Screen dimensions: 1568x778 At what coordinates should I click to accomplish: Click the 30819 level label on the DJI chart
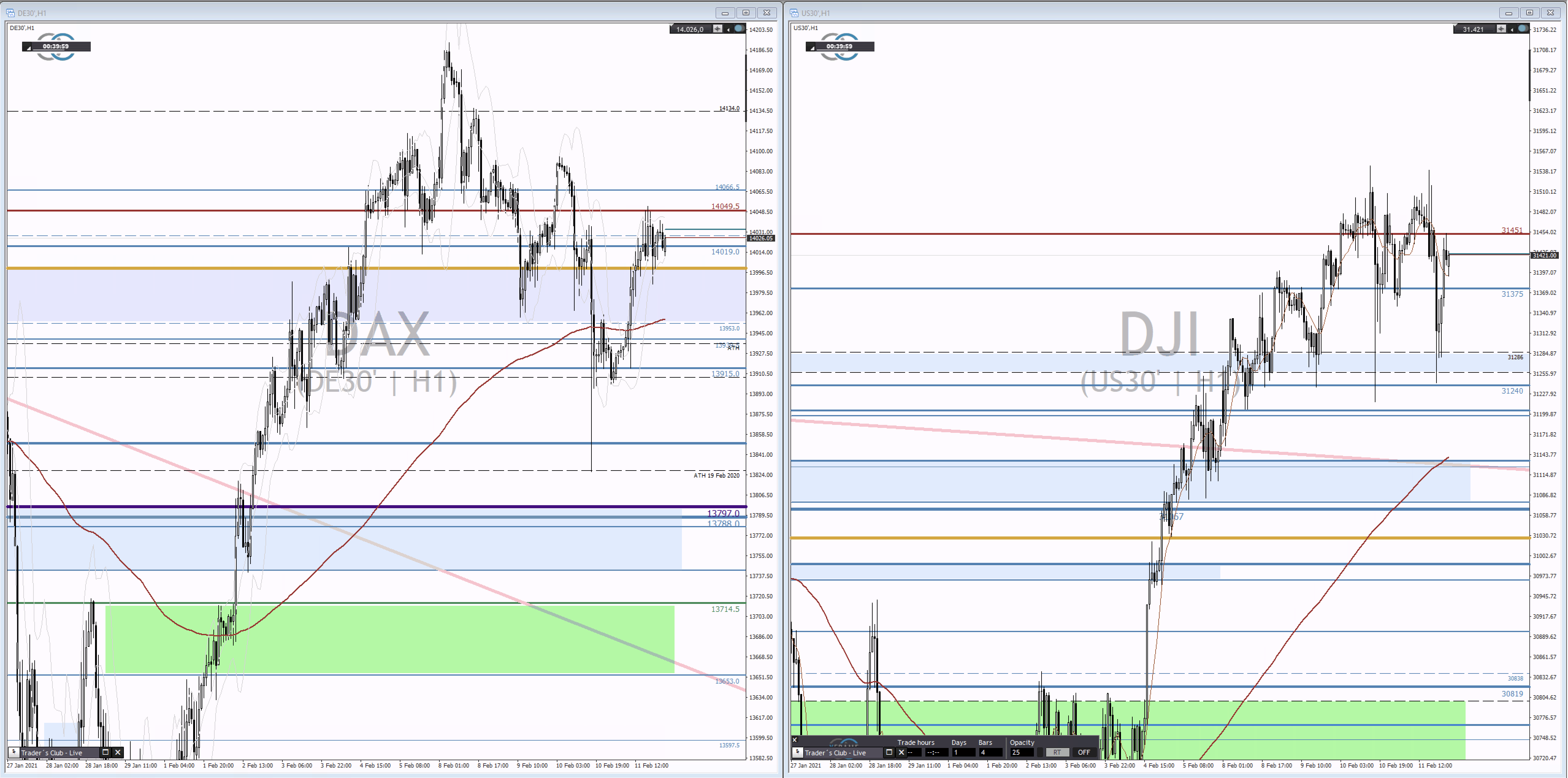pyautogui.click(x=1512, y=693)
